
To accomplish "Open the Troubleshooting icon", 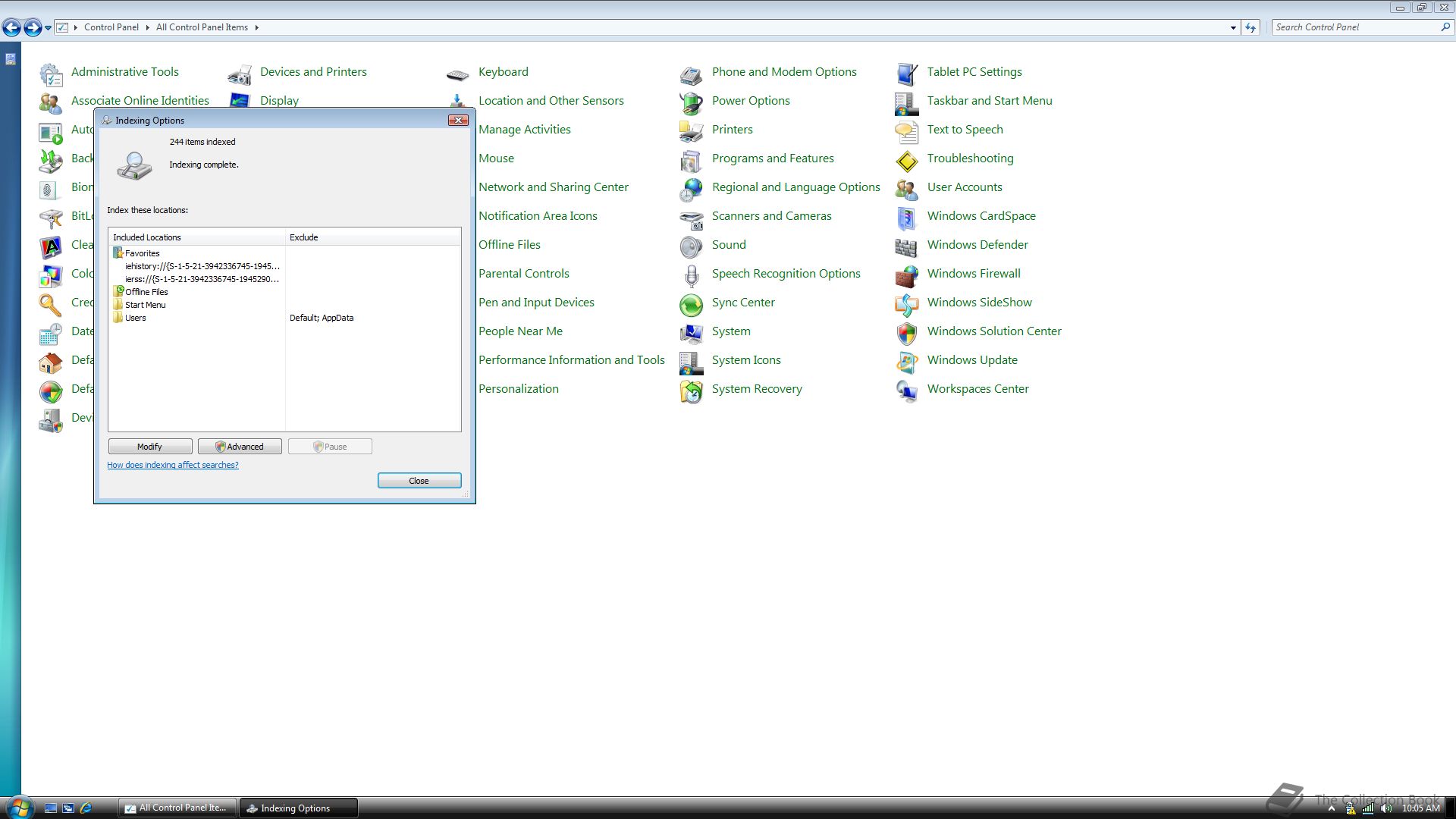I will point(906,161).
